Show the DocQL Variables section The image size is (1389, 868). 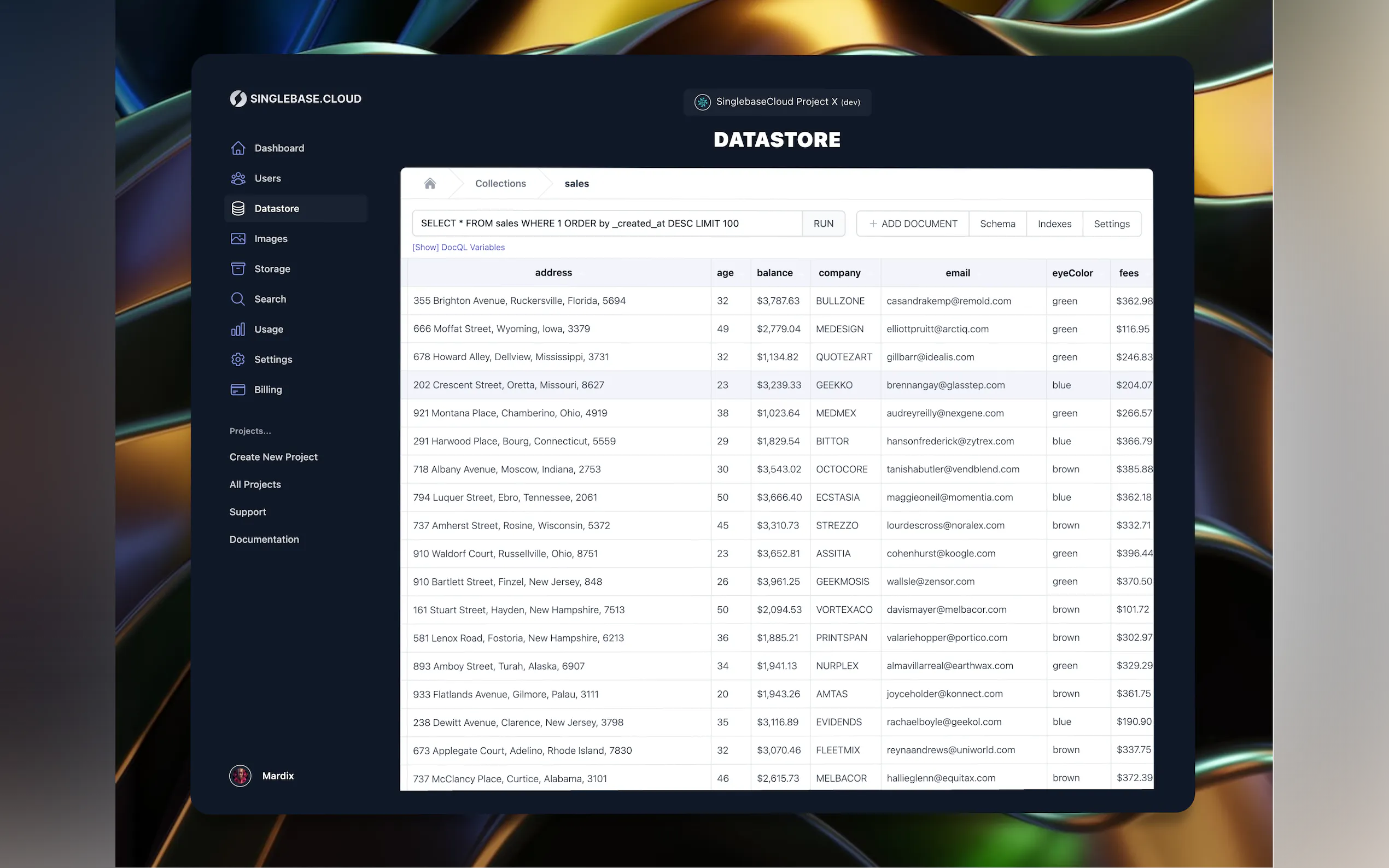[458, 248]
